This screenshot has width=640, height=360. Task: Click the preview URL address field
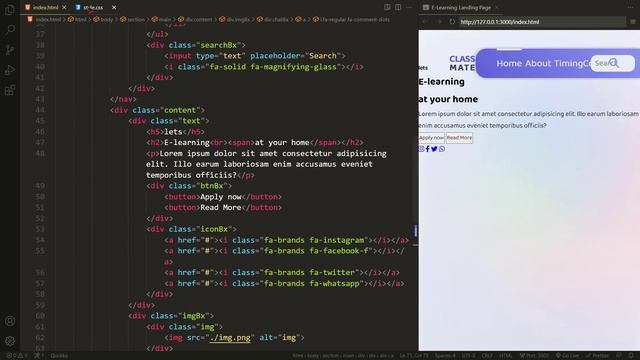(542, 22)
